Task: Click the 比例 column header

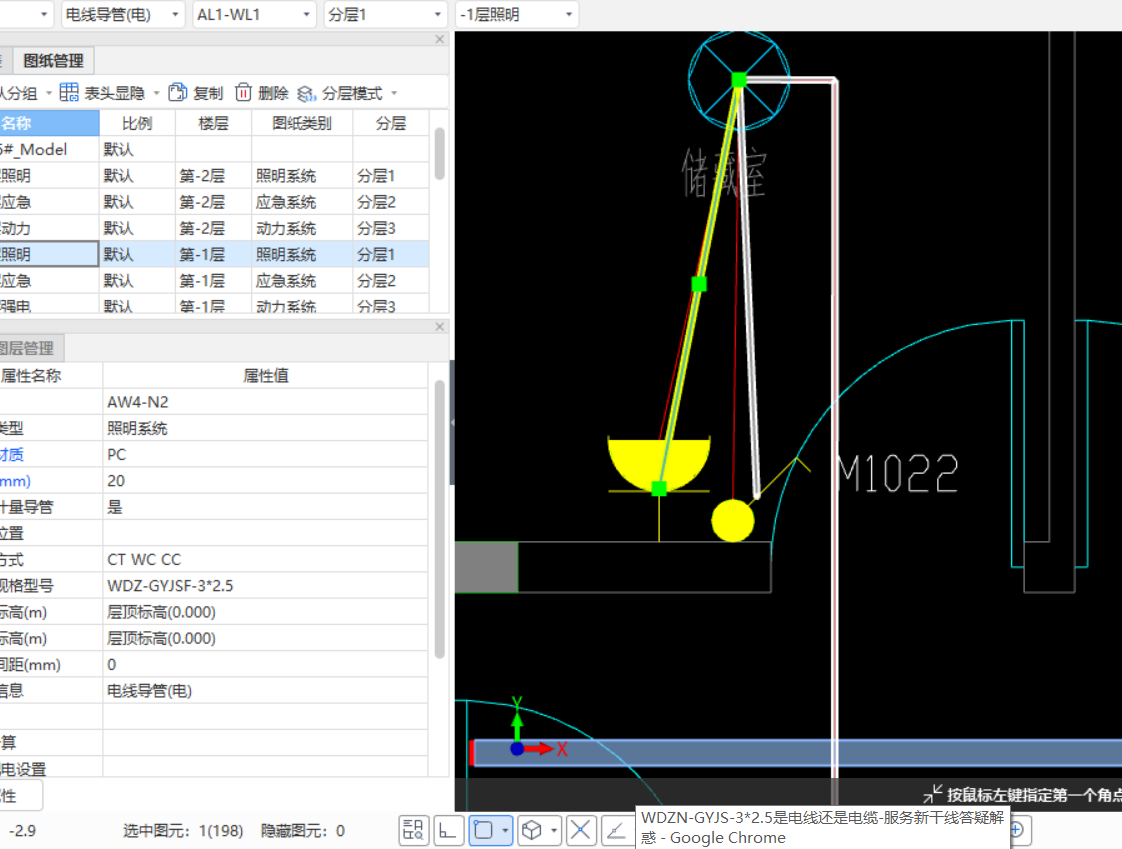Action: [137, 123]
